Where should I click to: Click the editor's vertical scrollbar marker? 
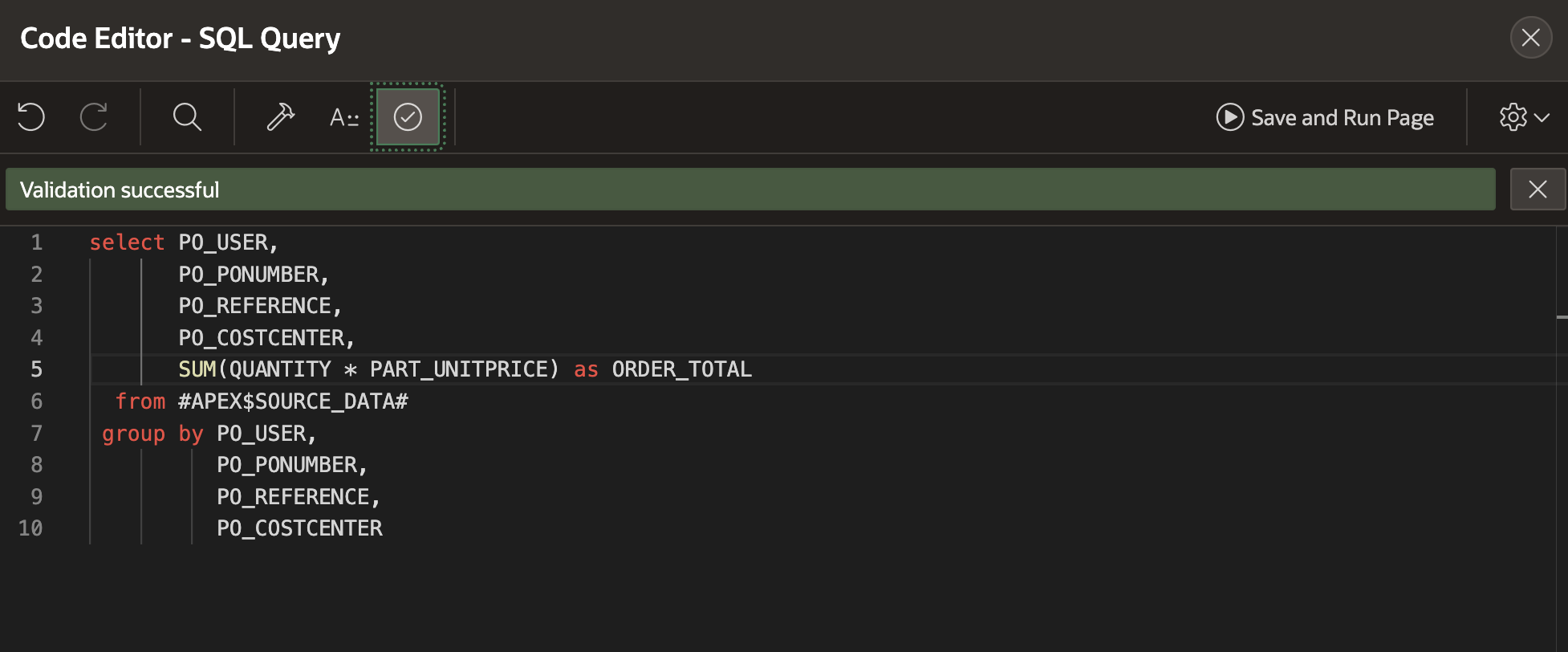[x=1562, y=318]
